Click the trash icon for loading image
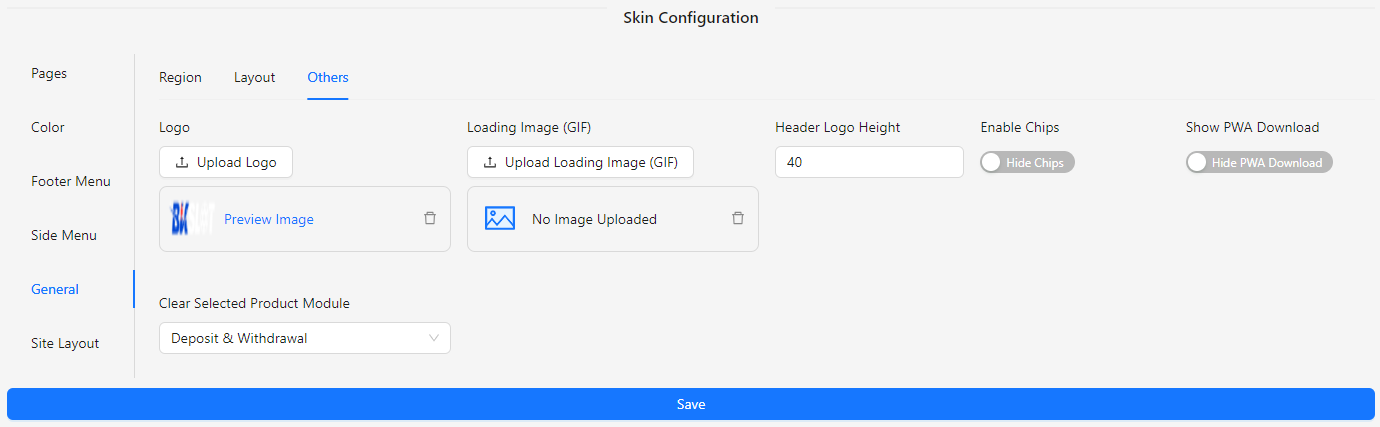Image resolution: width=1380 pixels, height=427 pixels. [x=738, y=218]
